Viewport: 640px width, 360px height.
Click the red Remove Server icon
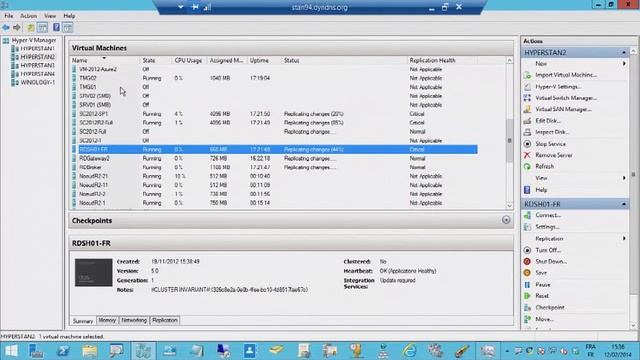click(527, 155)
